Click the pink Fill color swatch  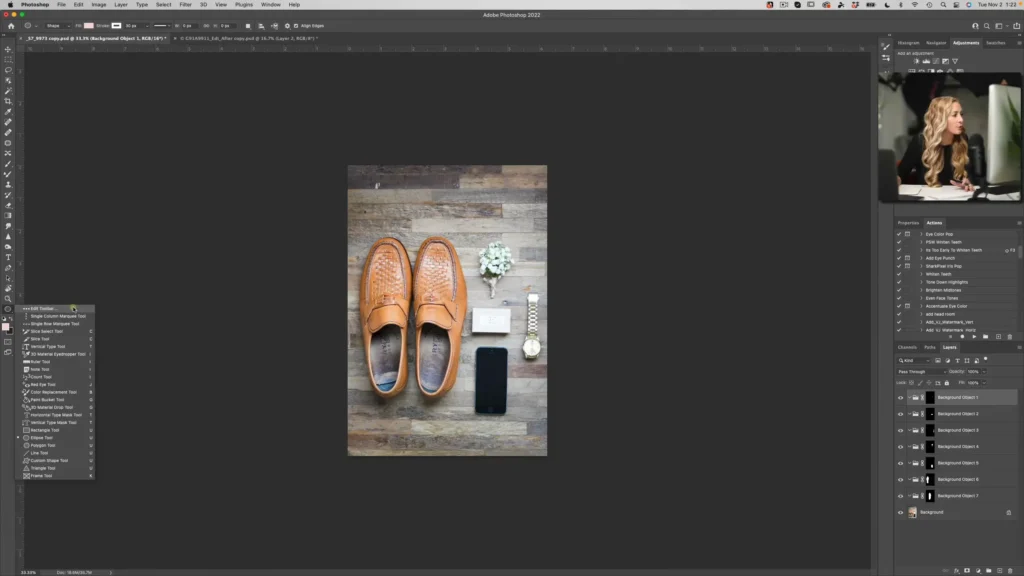coord(89,26)
